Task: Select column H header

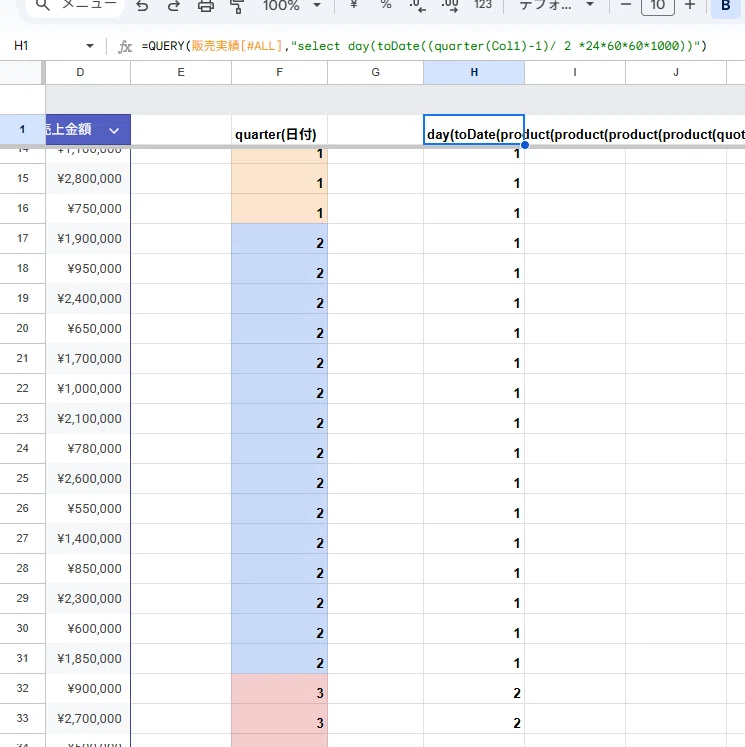Action: [474, 72]
